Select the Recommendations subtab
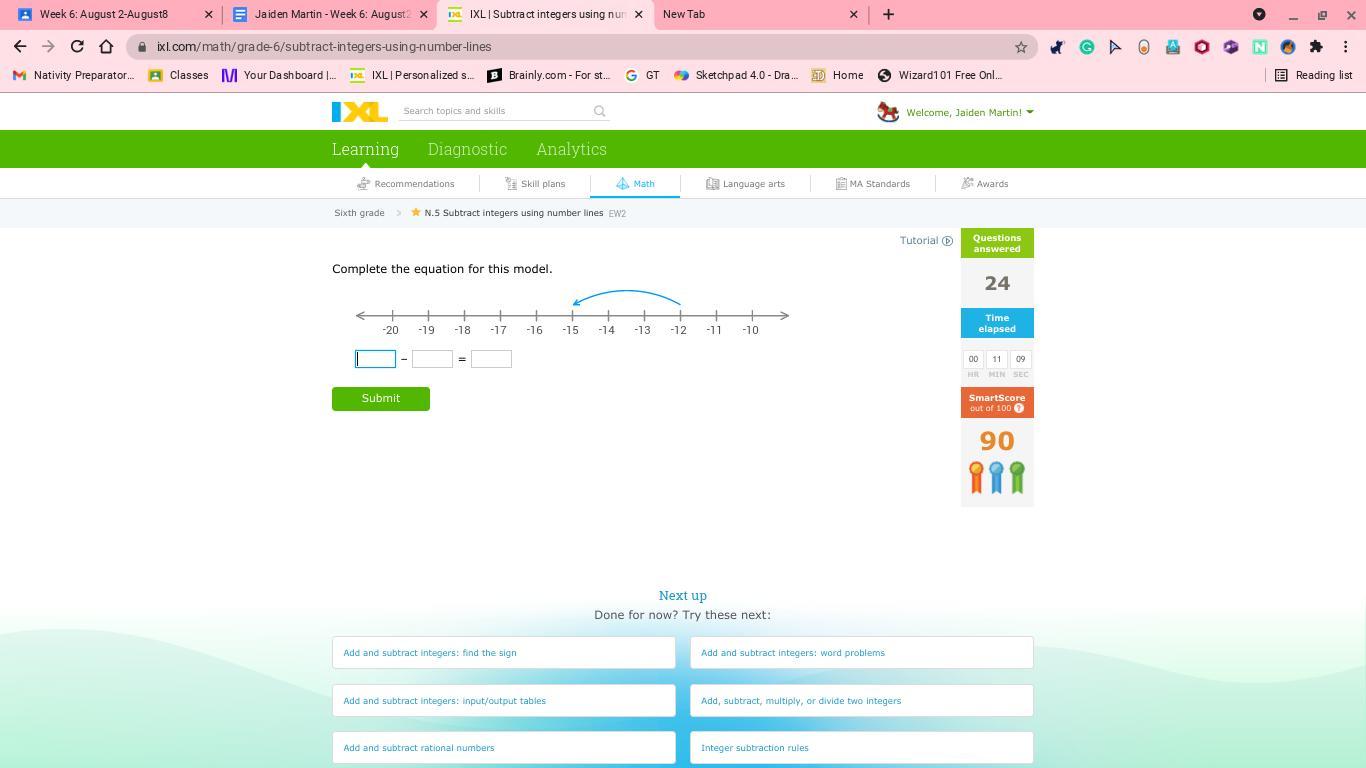Image resolution: width=1366 pixels, height=768 pixels. click(x=406, y=184)
